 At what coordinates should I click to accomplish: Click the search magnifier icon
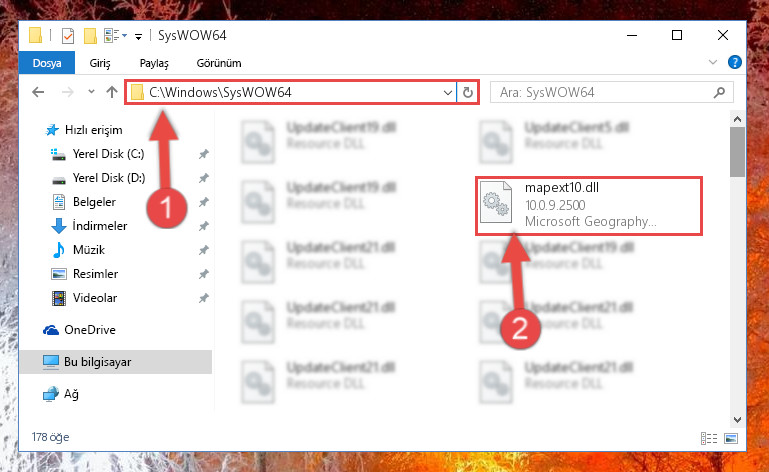coord(719,92)
